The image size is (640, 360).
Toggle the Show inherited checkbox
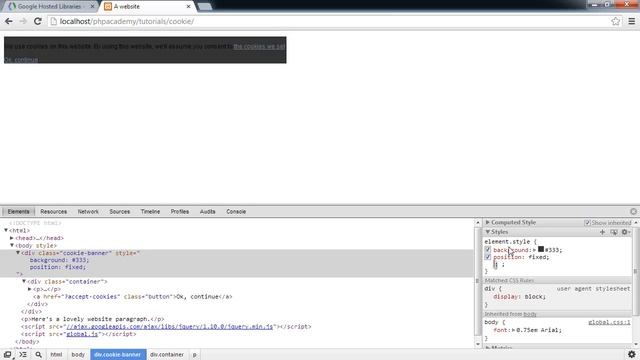point(587,223)
